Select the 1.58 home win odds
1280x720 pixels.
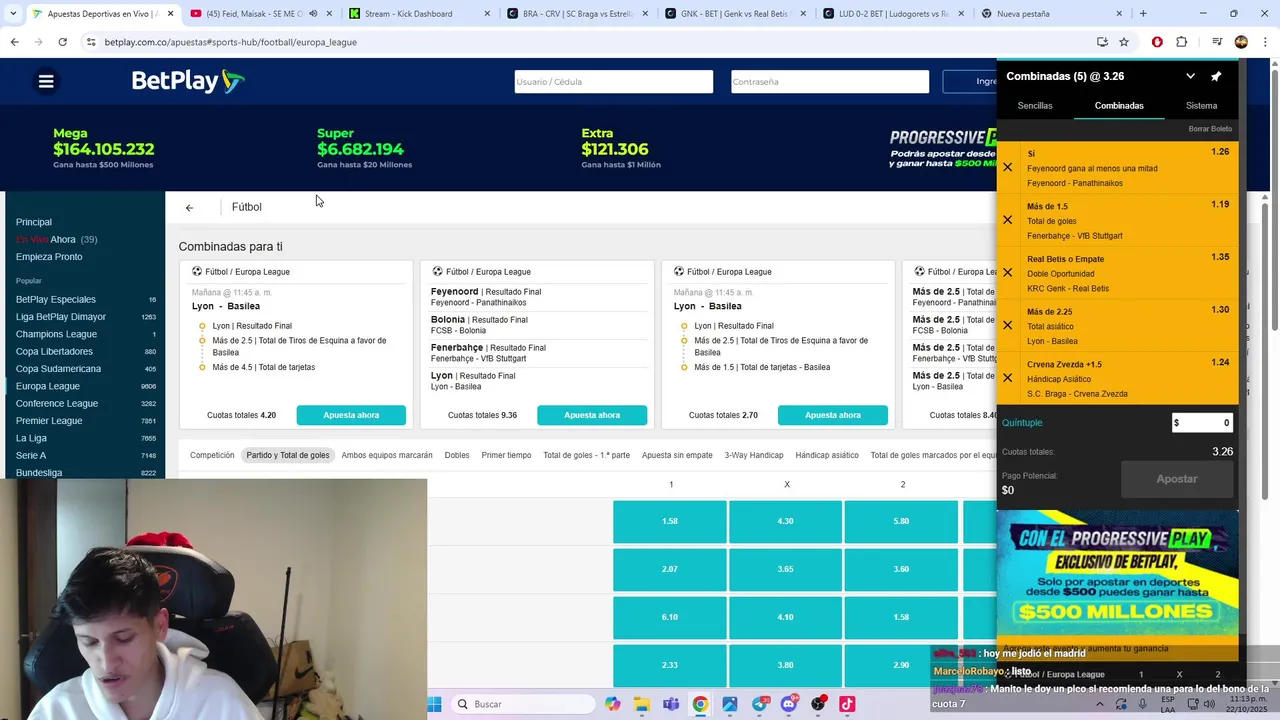point(670,521)
